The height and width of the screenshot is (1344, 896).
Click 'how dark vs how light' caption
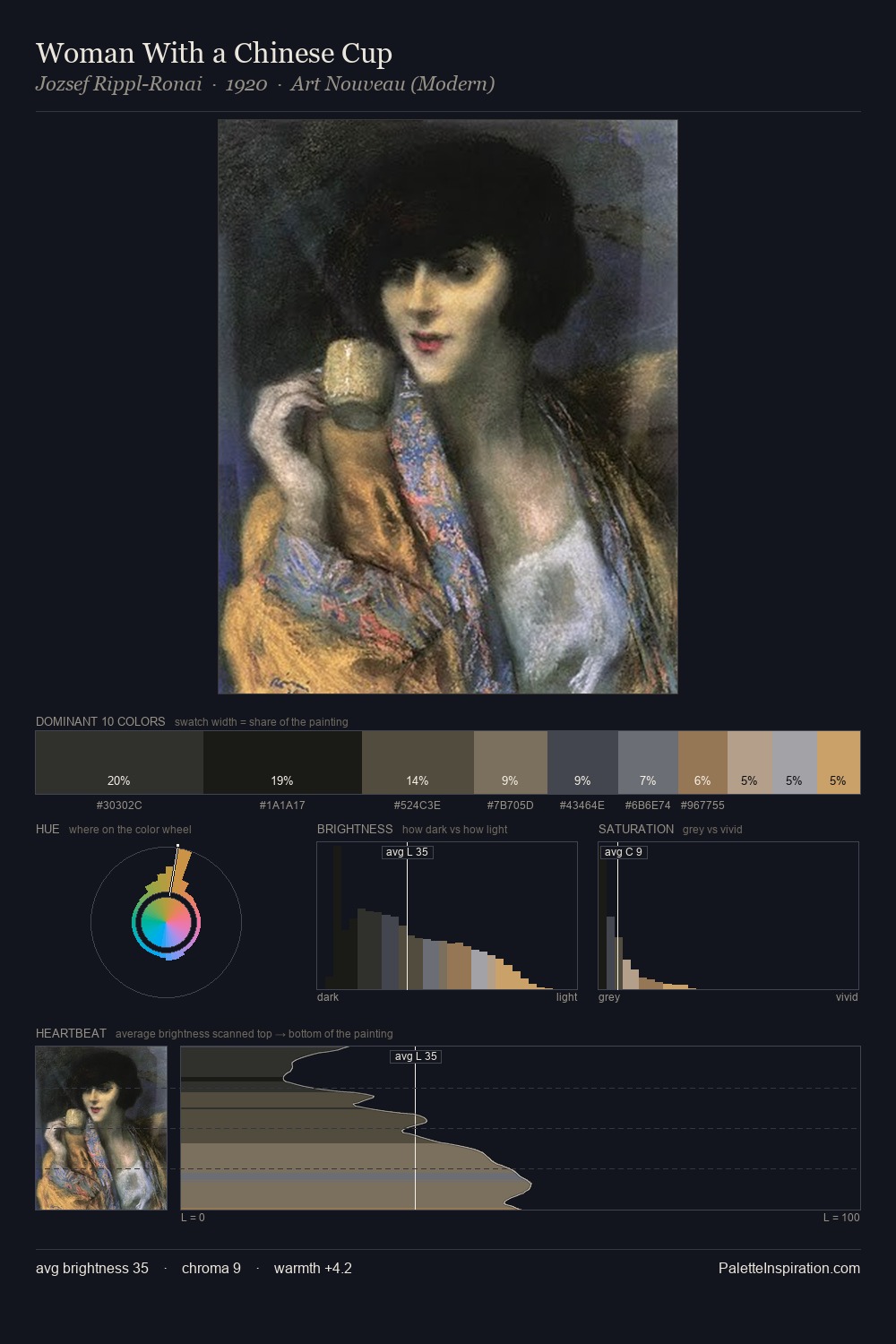(x=455, y=830)
